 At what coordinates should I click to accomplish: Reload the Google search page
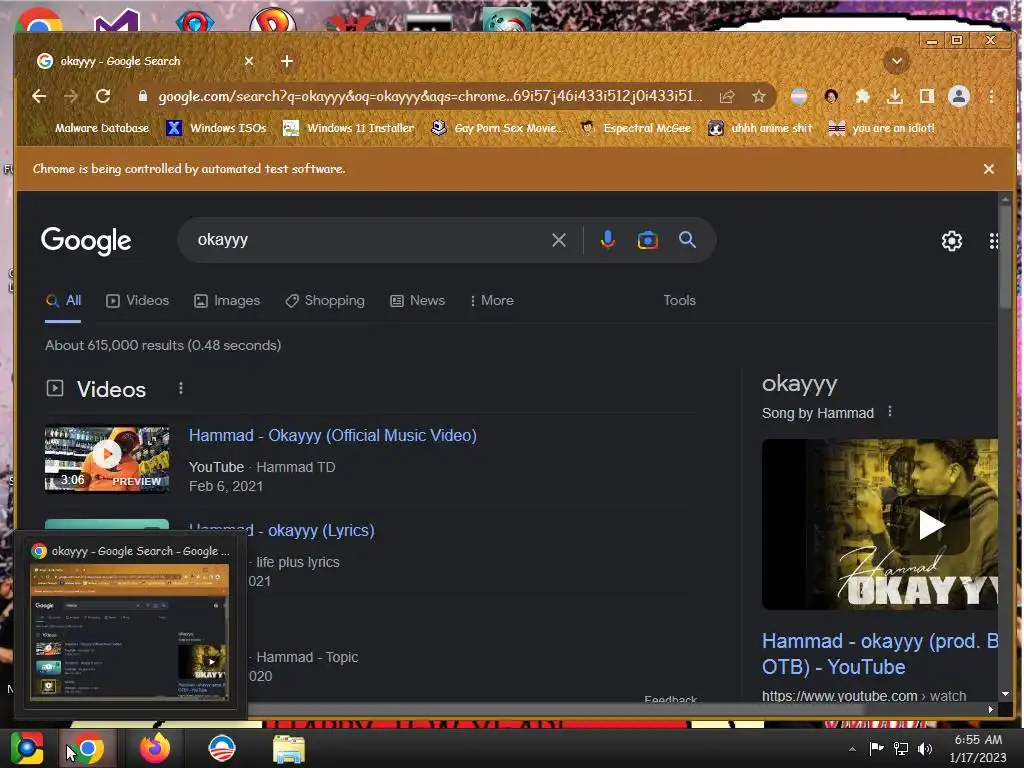(103, 97)
